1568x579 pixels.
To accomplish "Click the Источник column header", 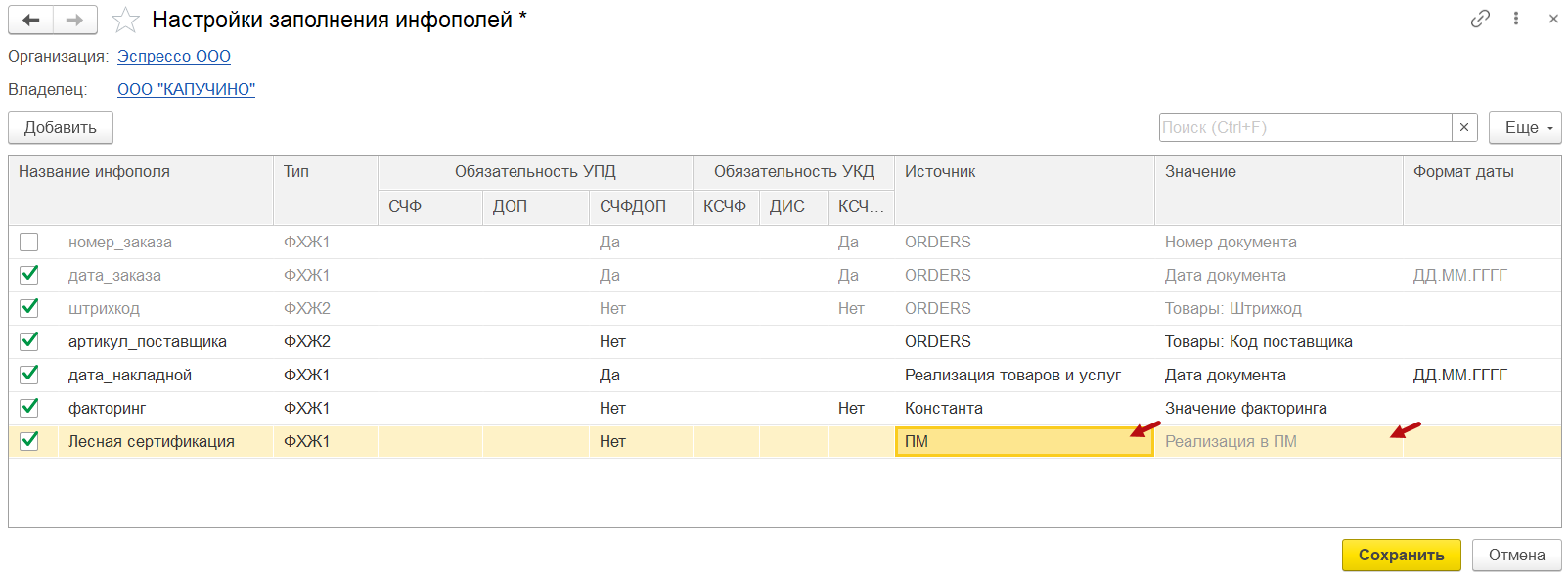I will (1024, 190).
